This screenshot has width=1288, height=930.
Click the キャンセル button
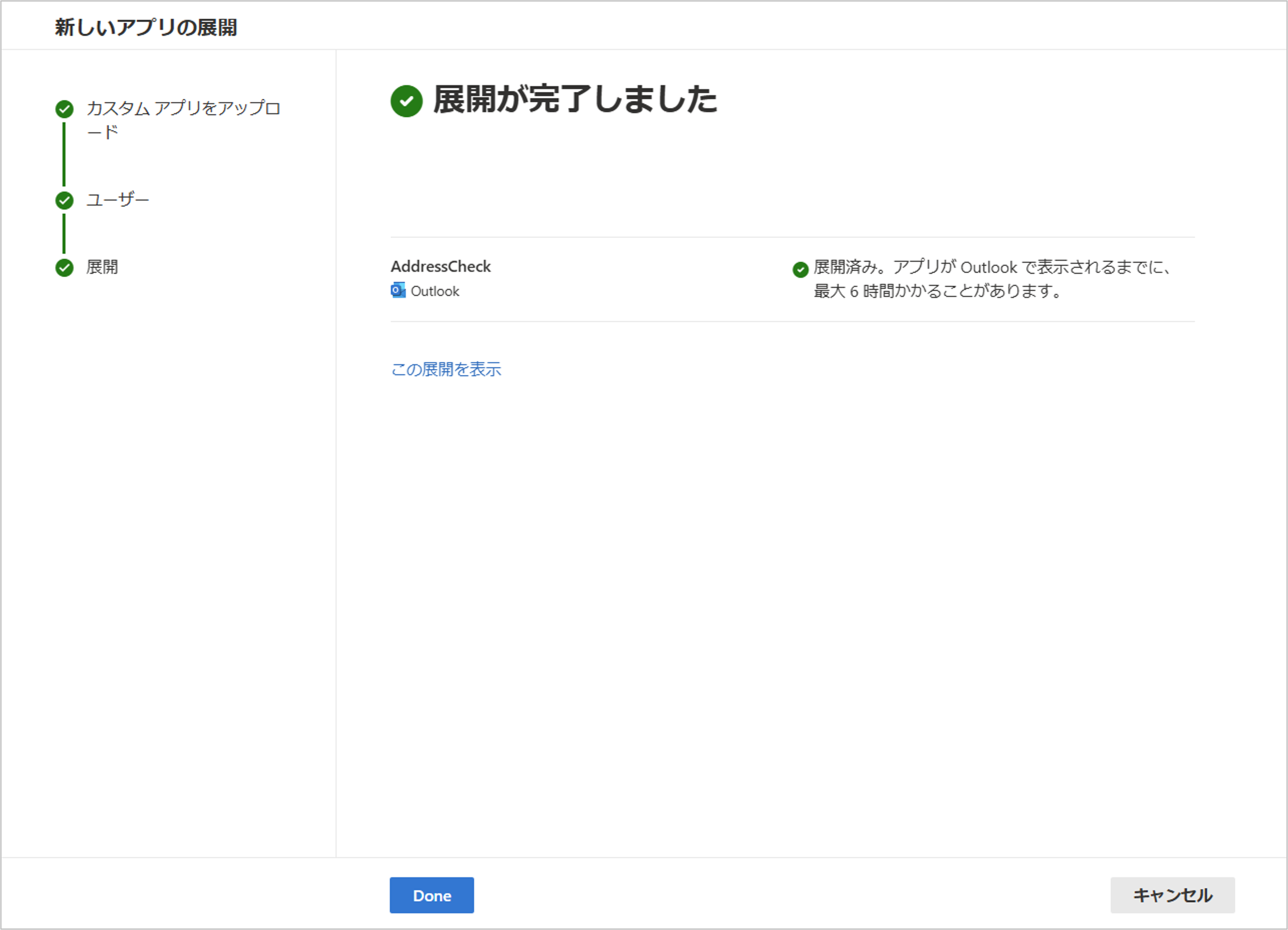tap(1173, 895)
